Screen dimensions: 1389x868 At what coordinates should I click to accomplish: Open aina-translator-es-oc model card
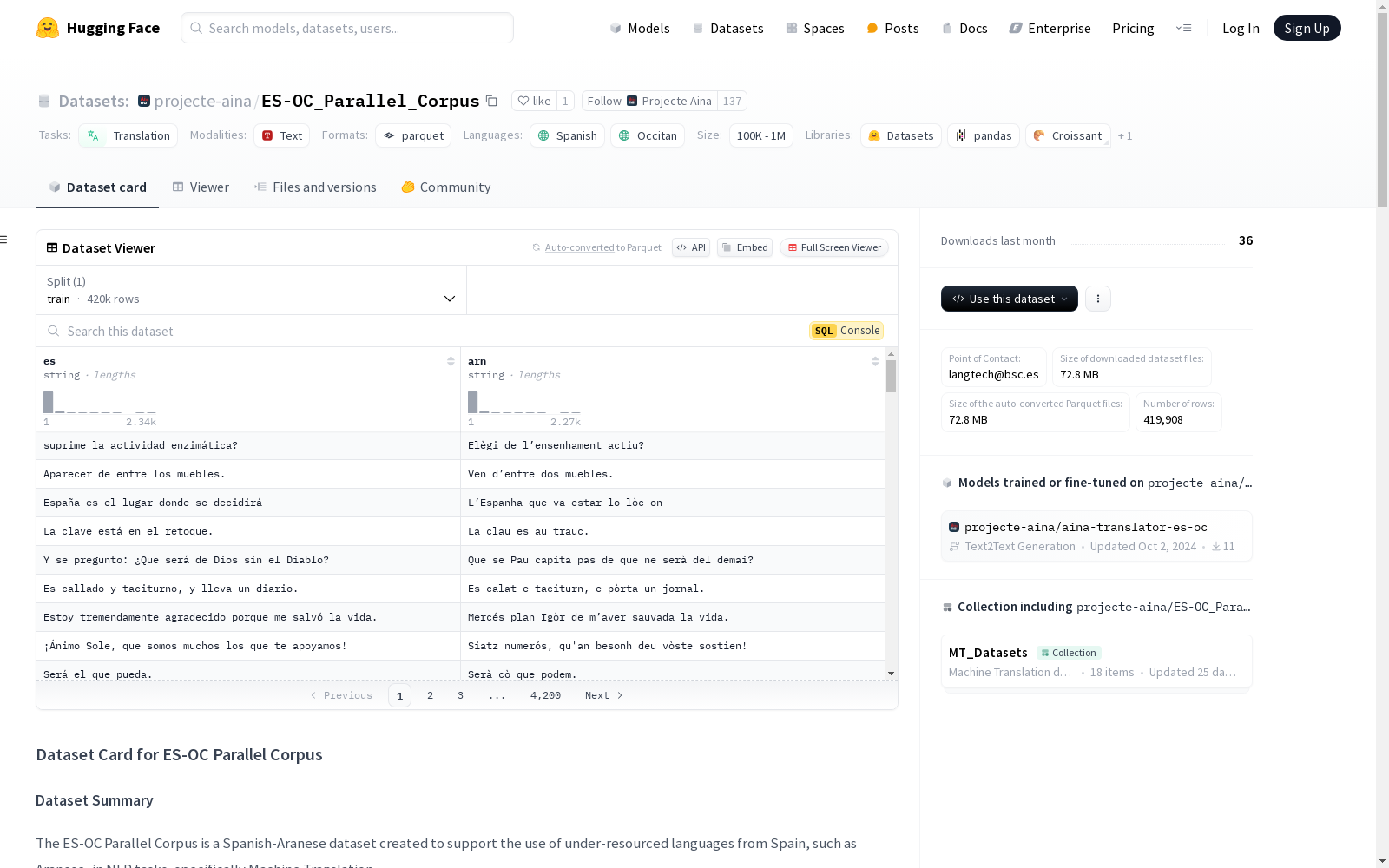(x=1096, y=536)
